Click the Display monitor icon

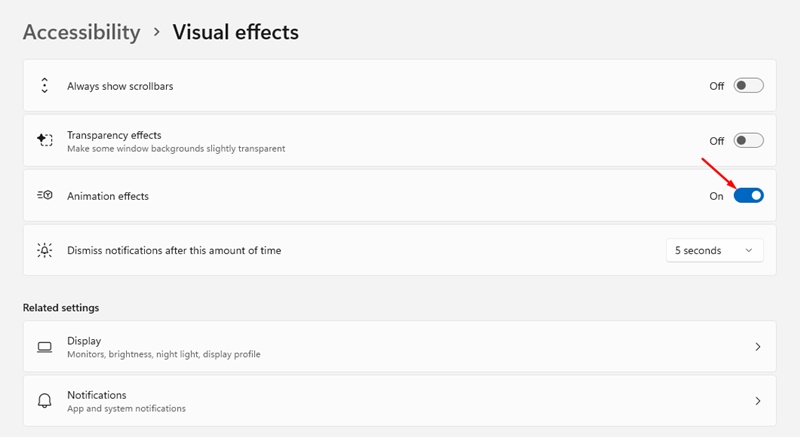point(44,347)
